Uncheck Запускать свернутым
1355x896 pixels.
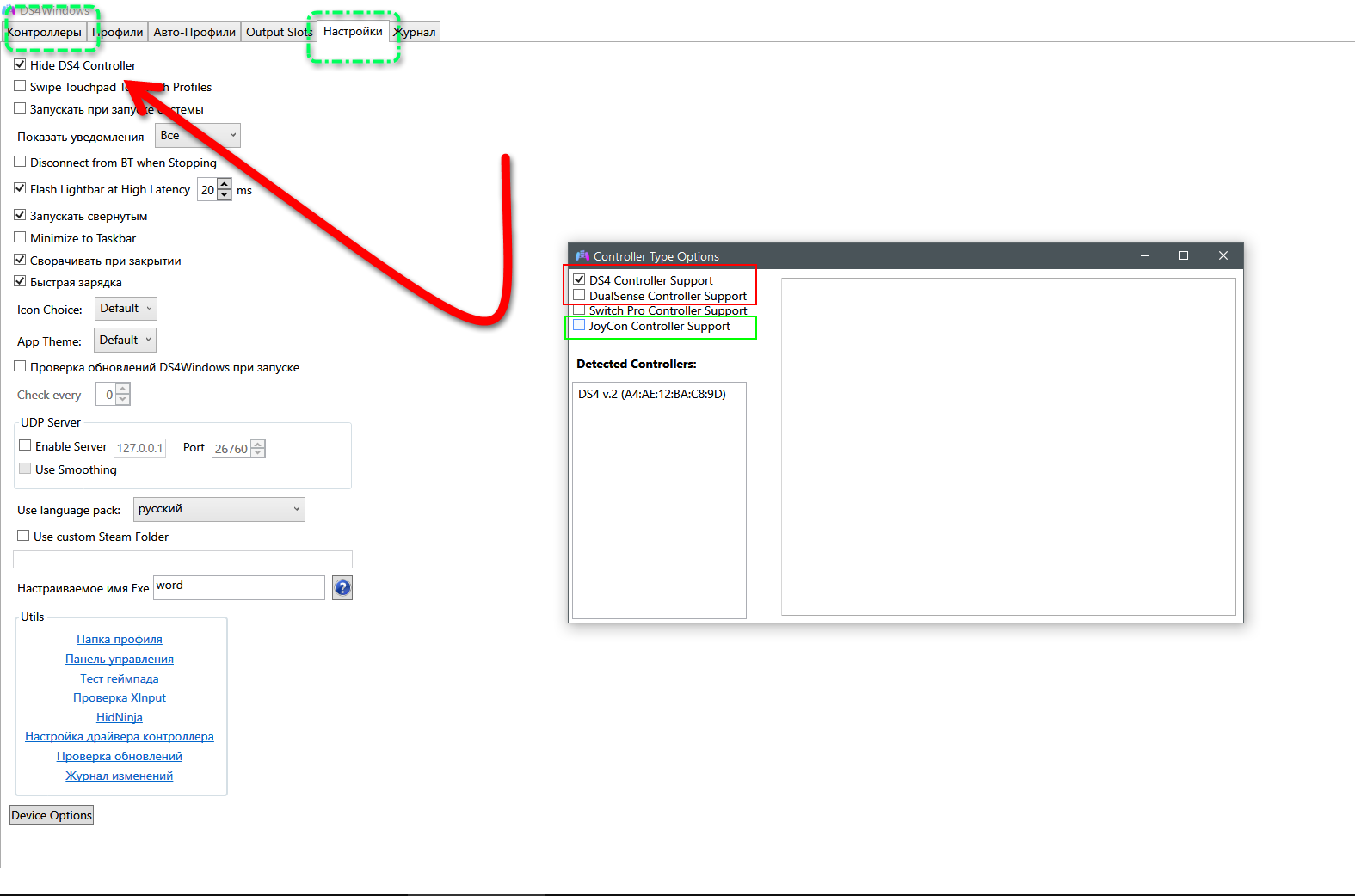[x=20, y=215]
